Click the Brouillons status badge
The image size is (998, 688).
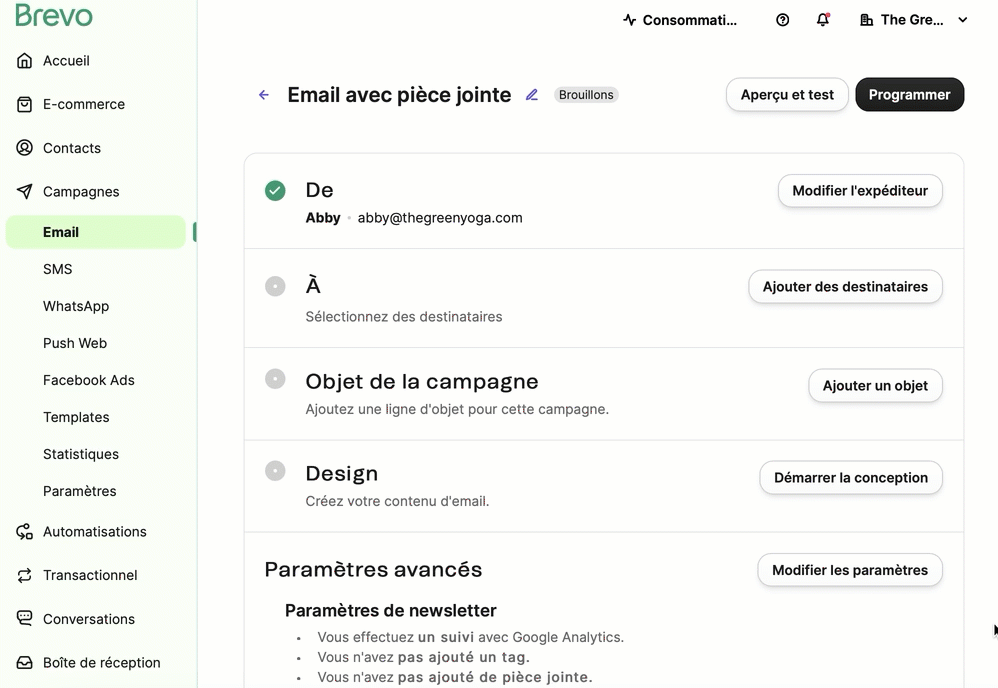click(x=586, y=95)
